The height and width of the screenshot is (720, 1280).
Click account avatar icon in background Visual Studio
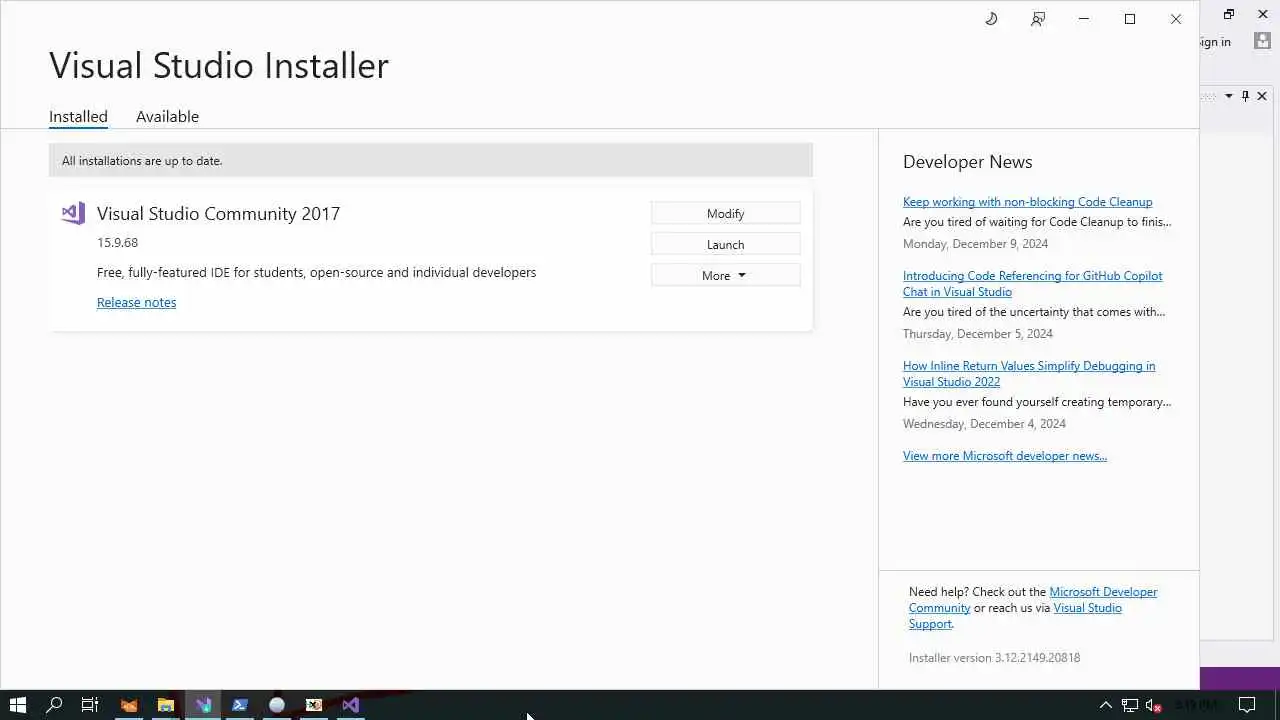tap(1263, 42)
